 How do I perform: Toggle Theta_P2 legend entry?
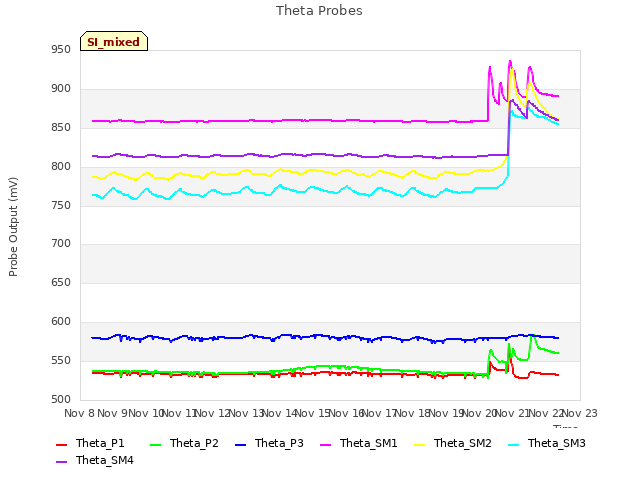[184, 443]
